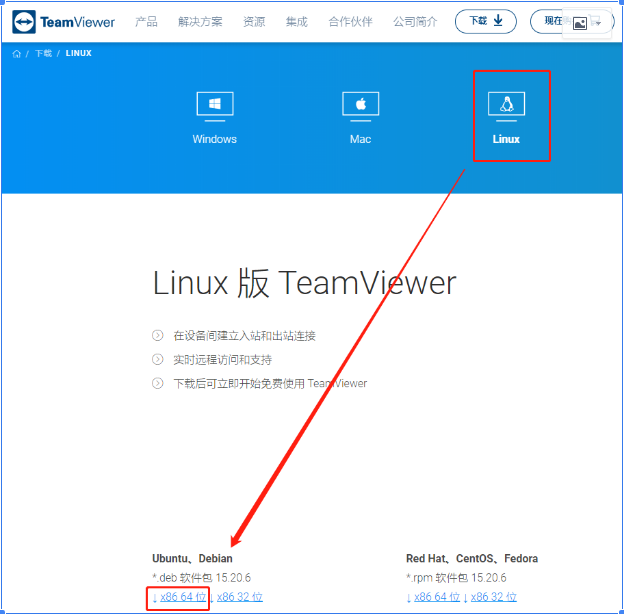Click the shopping cart icon
Image resolution: width=624 pixels, height=614 pixels.
point(595,21)
